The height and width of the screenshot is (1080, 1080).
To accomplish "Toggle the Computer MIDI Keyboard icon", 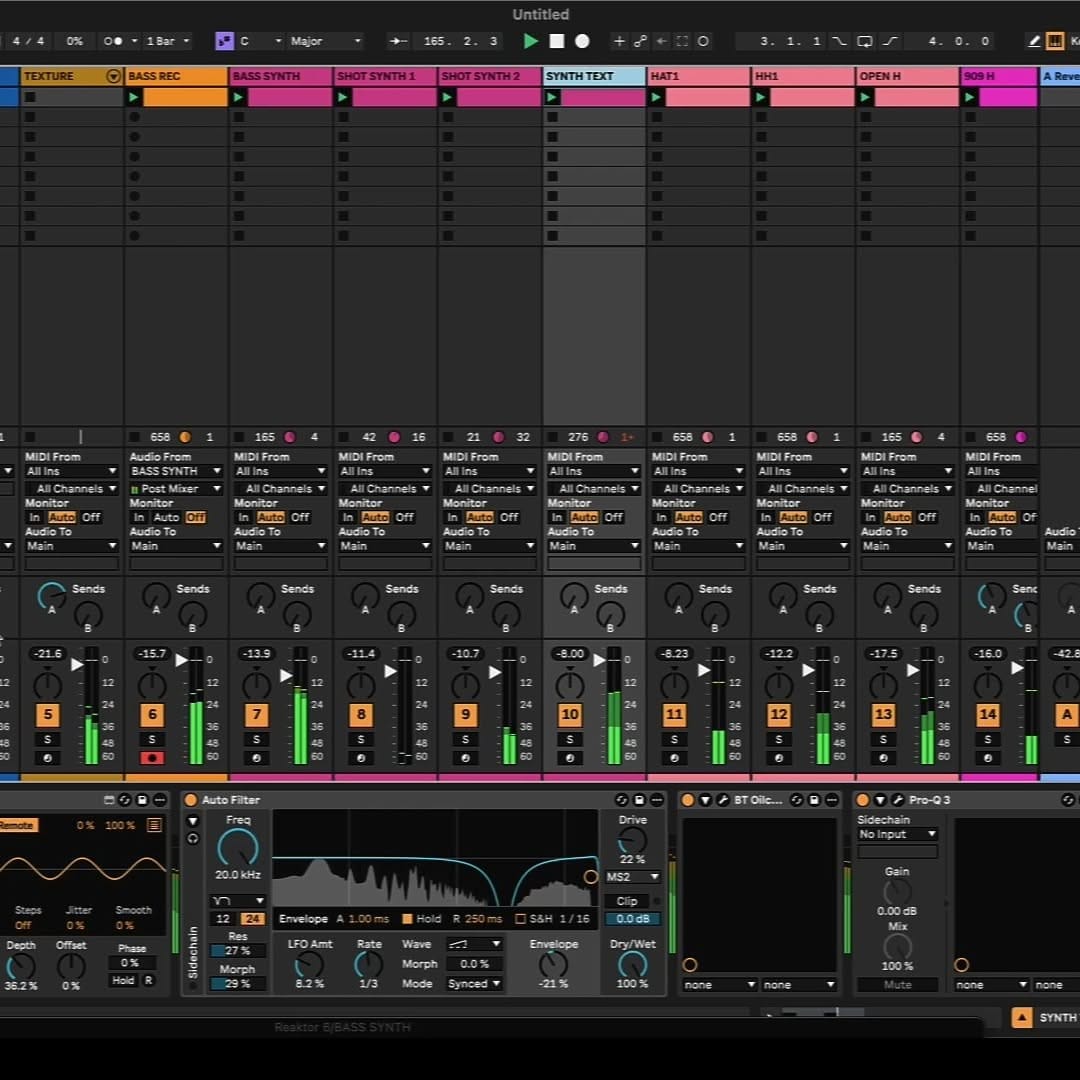I will 1055,41.
